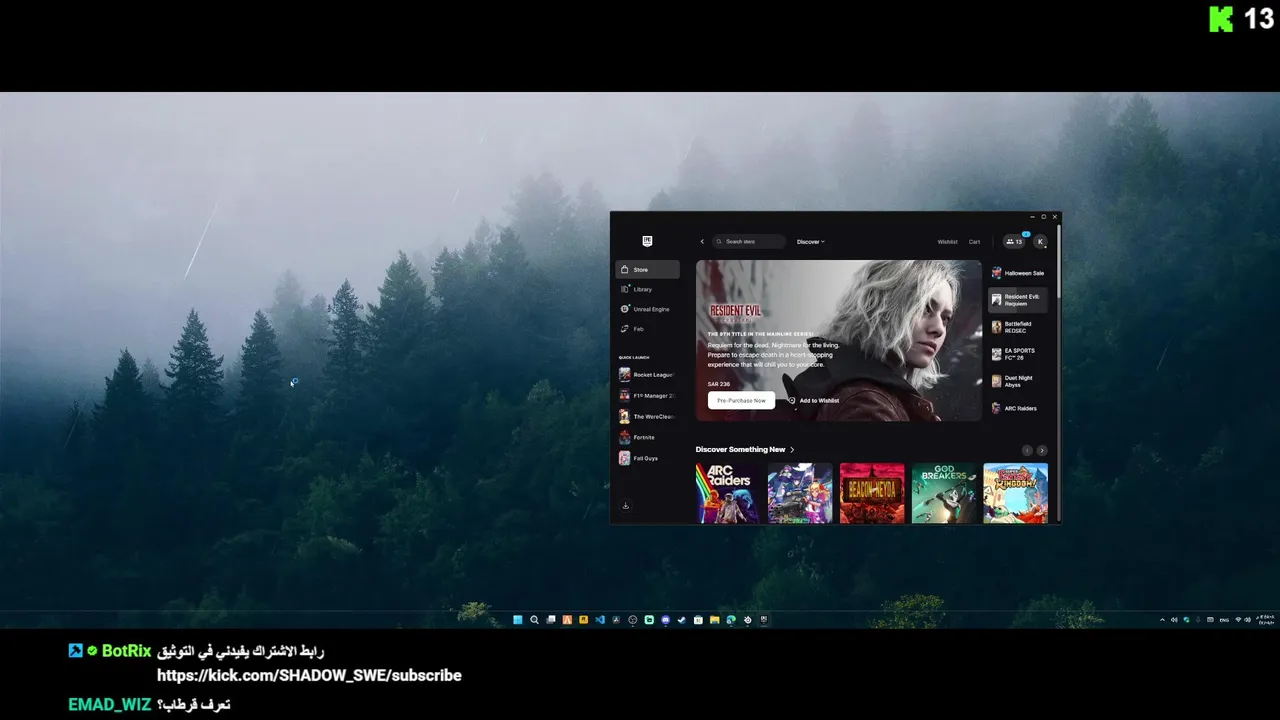Go back with the store back arrow

tap(702, 241)
